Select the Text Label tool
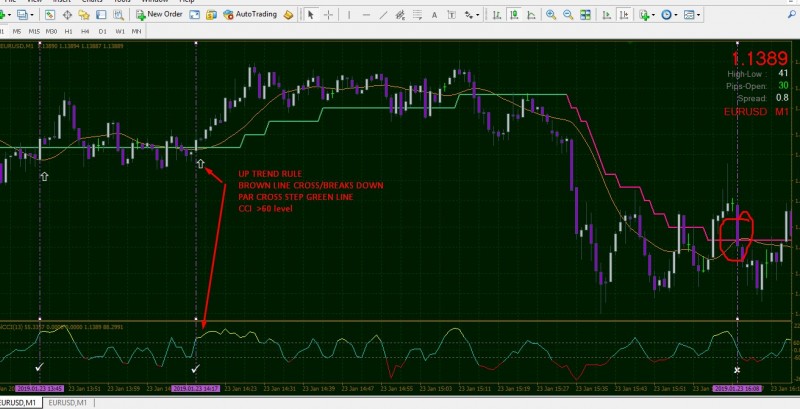The width and height of the screenshot is (800, 409). pos(452,15)
